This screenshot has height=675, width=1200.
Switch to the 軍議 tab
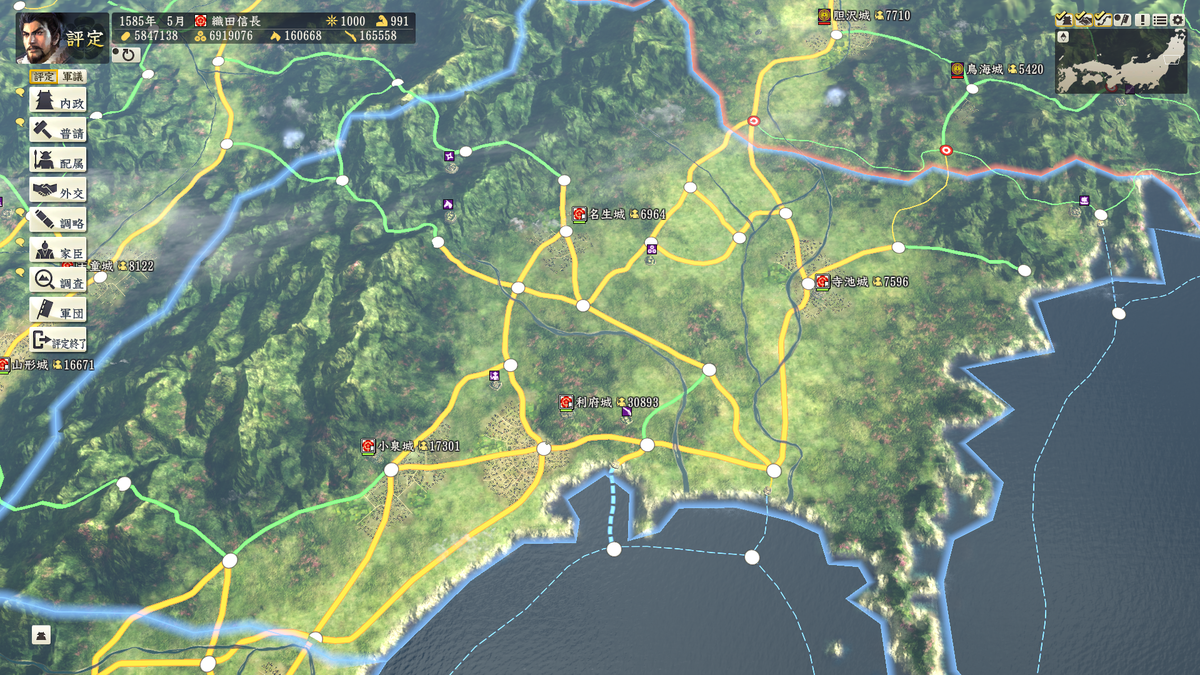tap(72, 76)
